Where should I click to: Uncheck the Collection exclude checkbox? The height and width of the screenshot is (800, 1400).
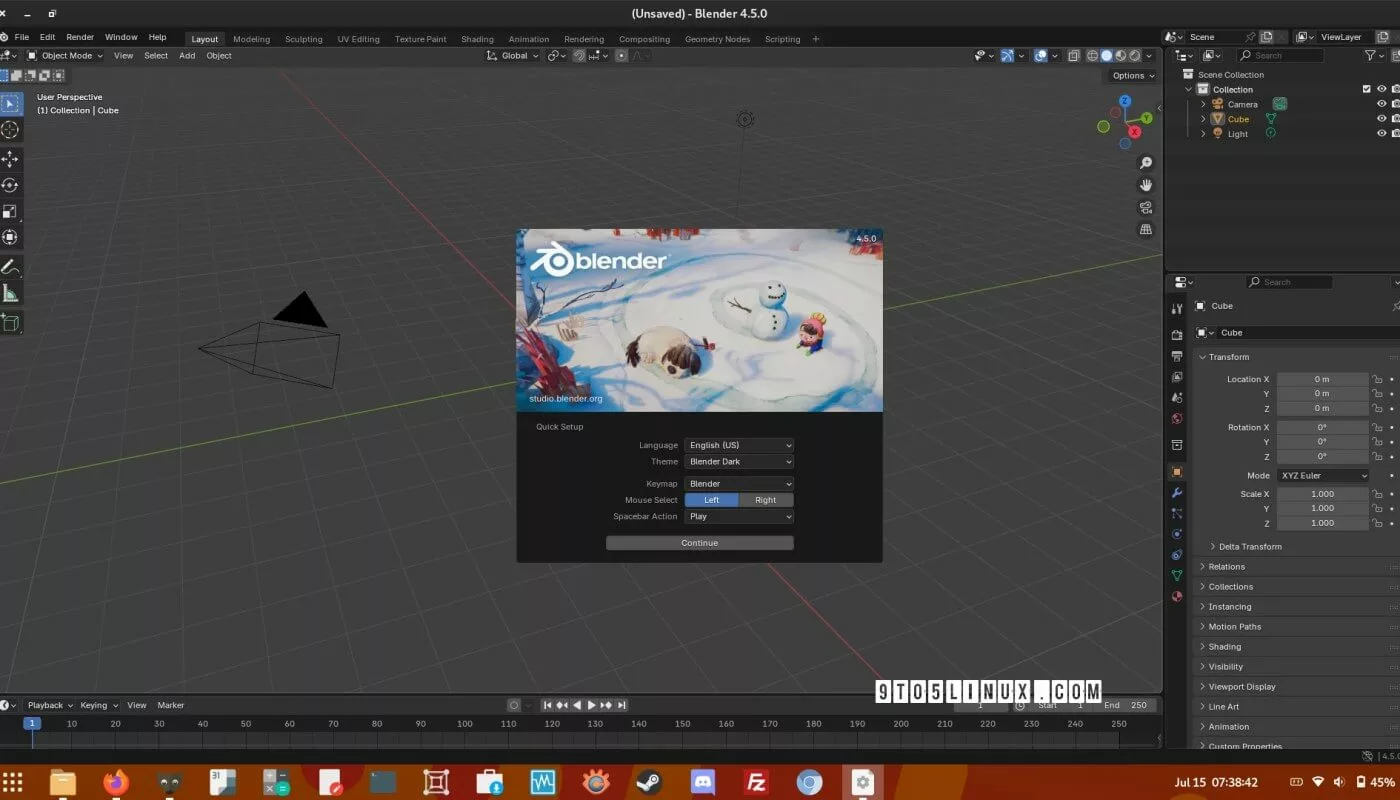1367,89
